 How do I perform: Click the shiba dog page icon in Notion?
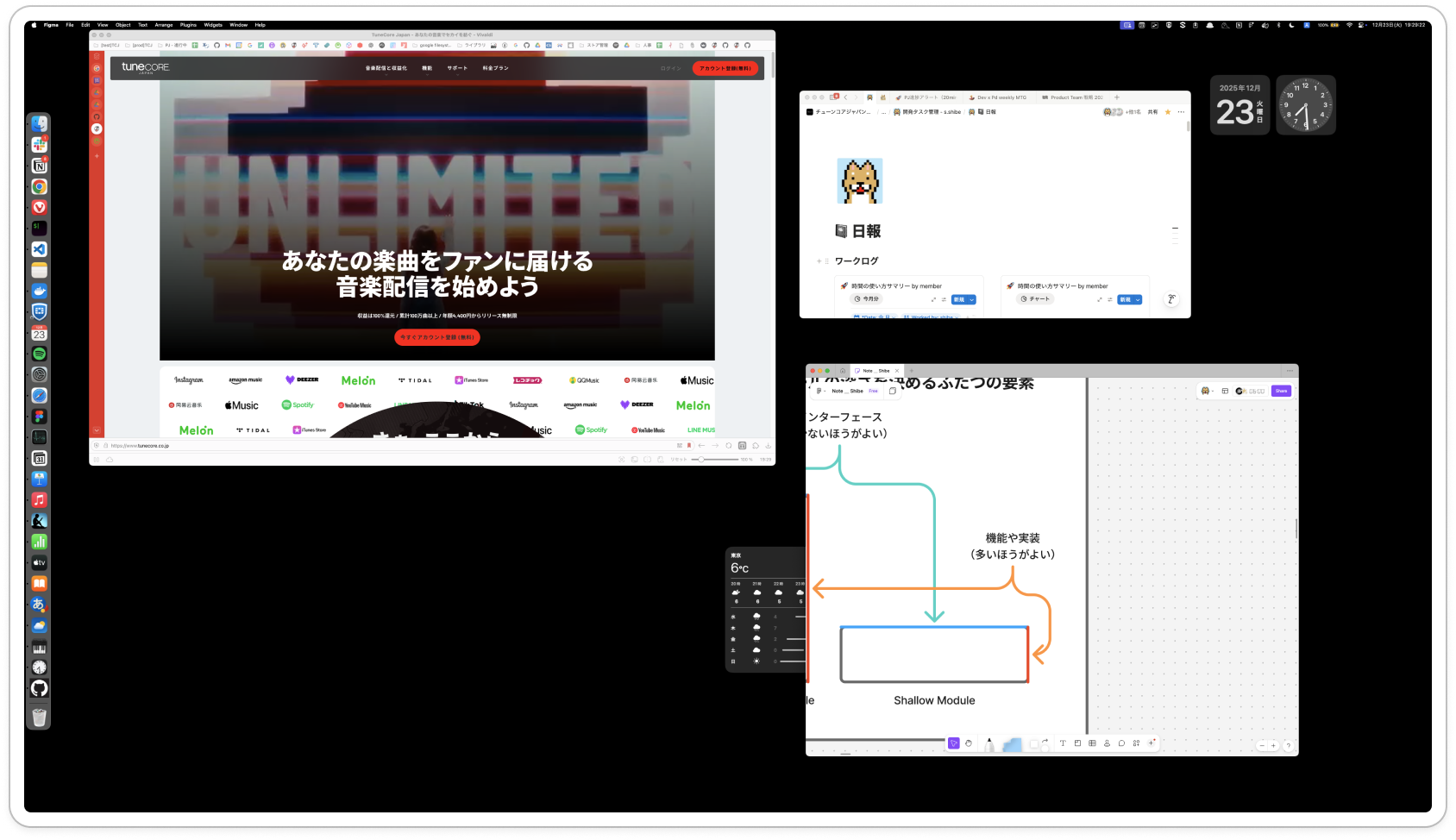click(859, 181)
